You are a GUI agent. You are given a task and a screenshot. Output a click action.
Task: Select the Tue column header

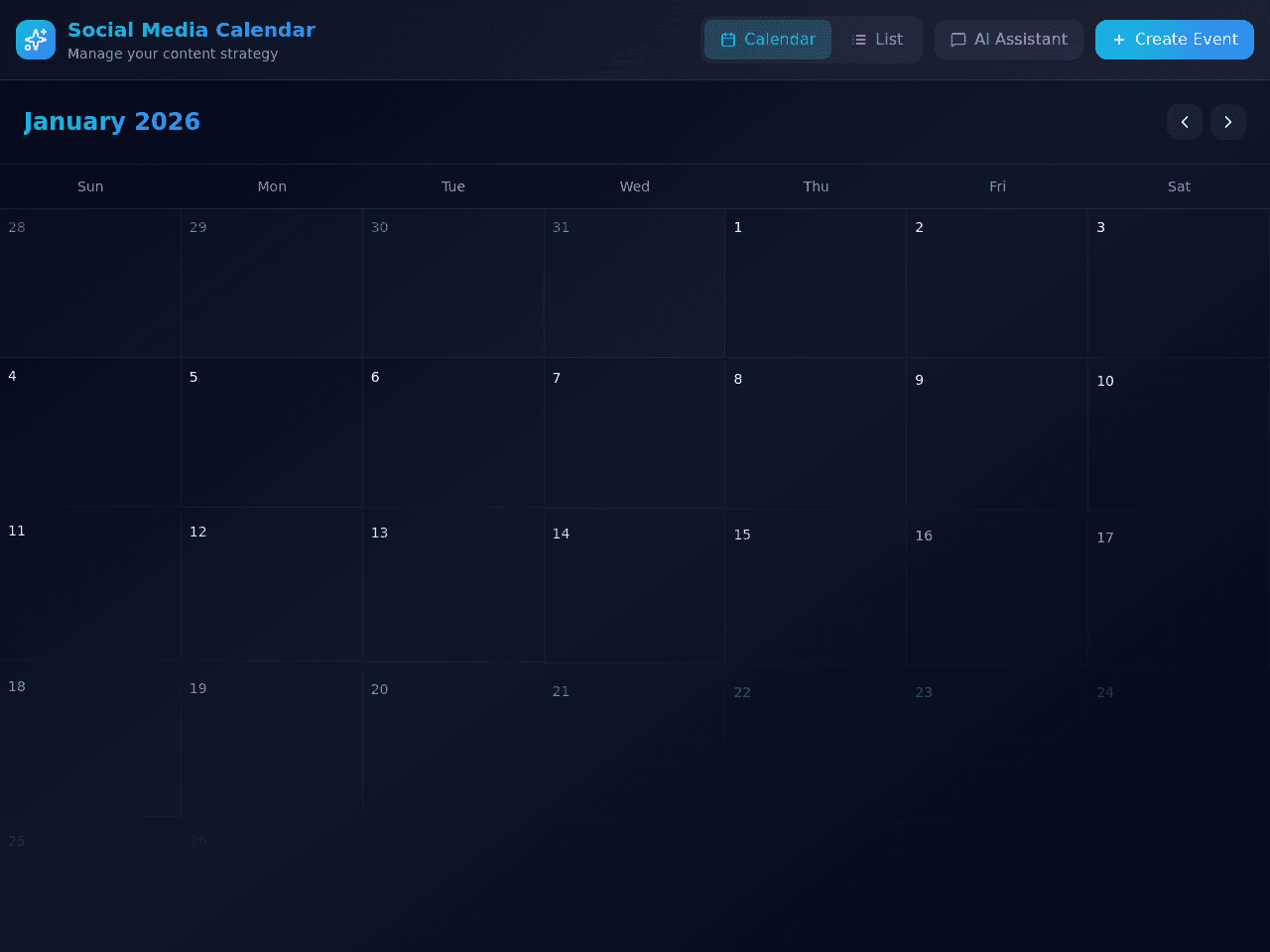pyautogui.click(x=453, y=186)
